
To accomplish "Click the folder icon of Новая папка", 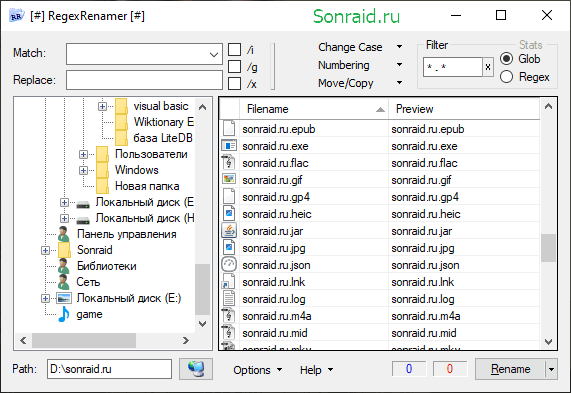I will click(x=102, y=186).
